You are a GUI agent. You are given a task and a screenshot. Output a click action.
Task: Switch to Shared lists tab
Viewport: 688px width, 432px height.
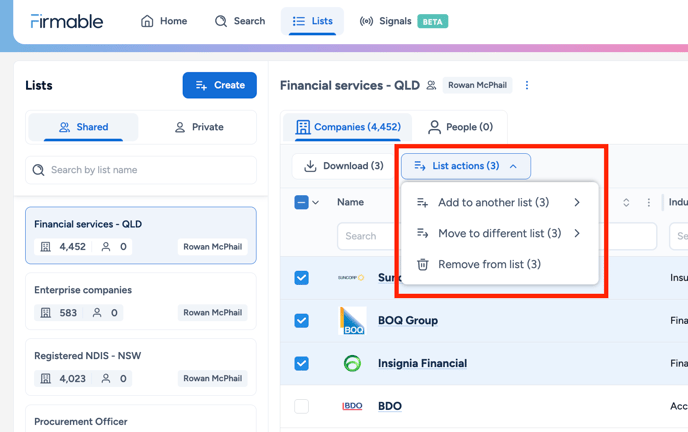click(83, 127)
